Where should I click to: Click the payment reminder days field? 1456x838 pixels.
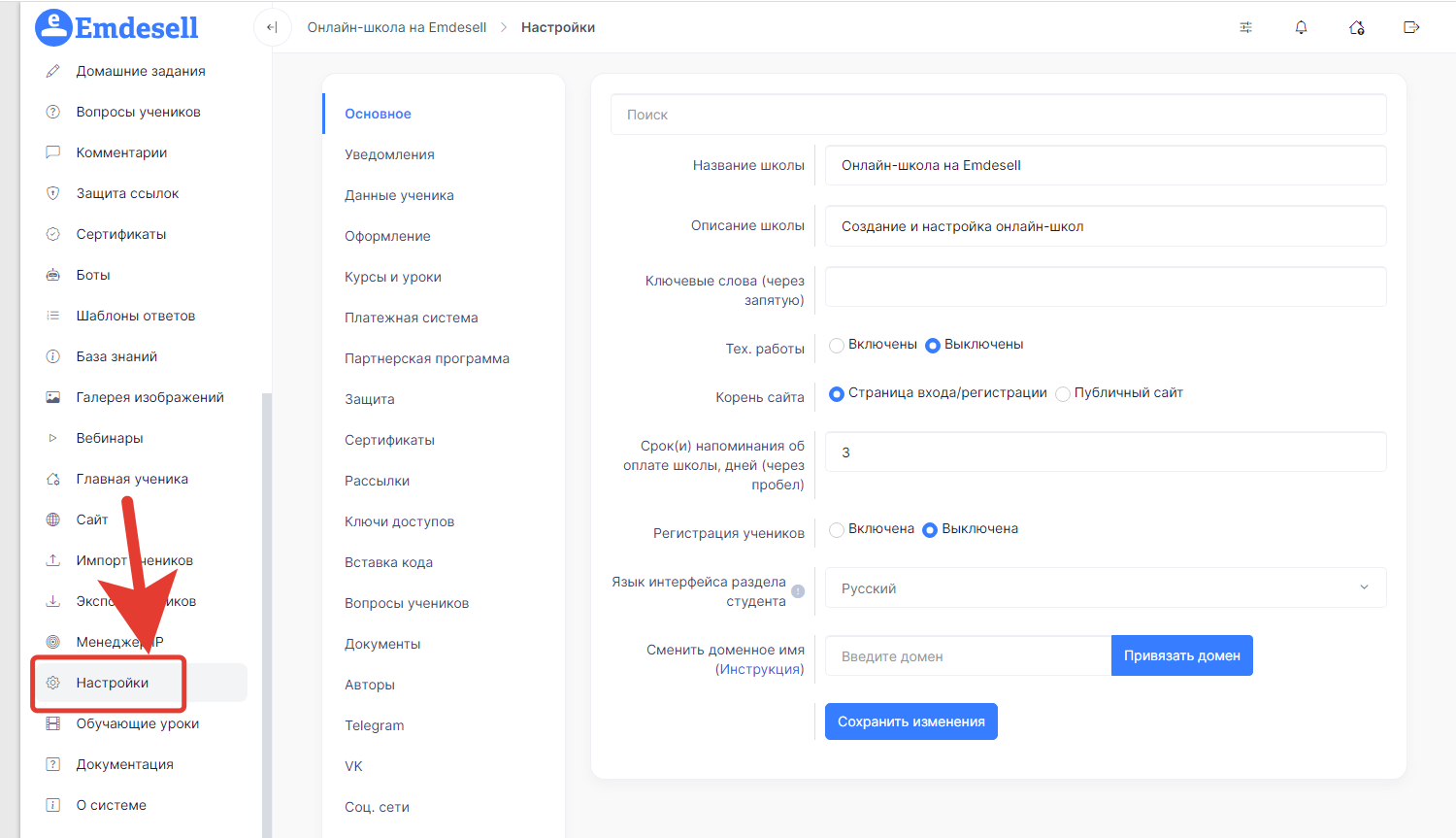(1106, 452)
